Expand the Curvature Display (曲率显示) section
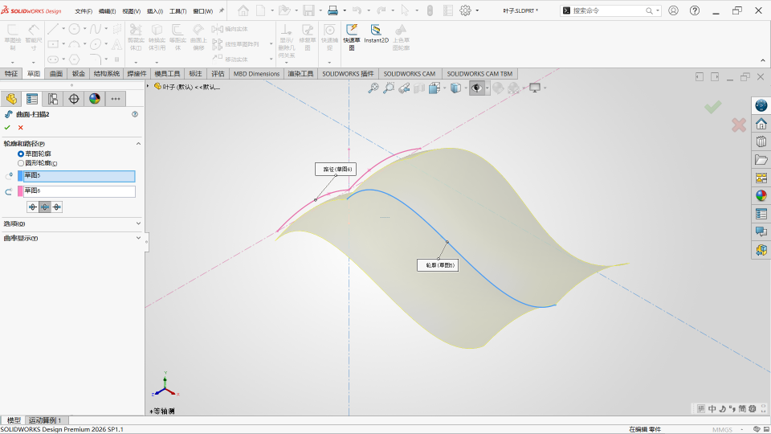 (138, 238)
